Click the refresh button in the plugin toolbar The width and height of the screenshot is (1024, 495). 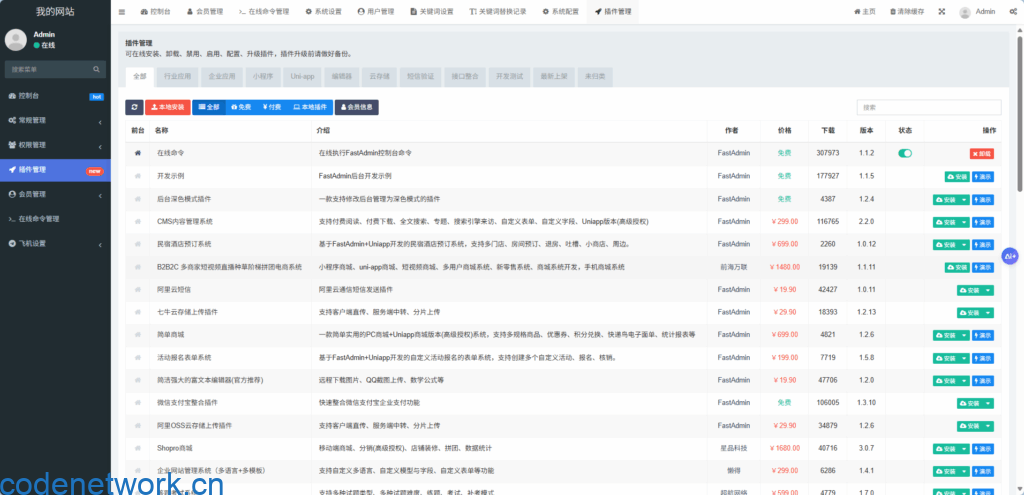click(x=135, y=107)
